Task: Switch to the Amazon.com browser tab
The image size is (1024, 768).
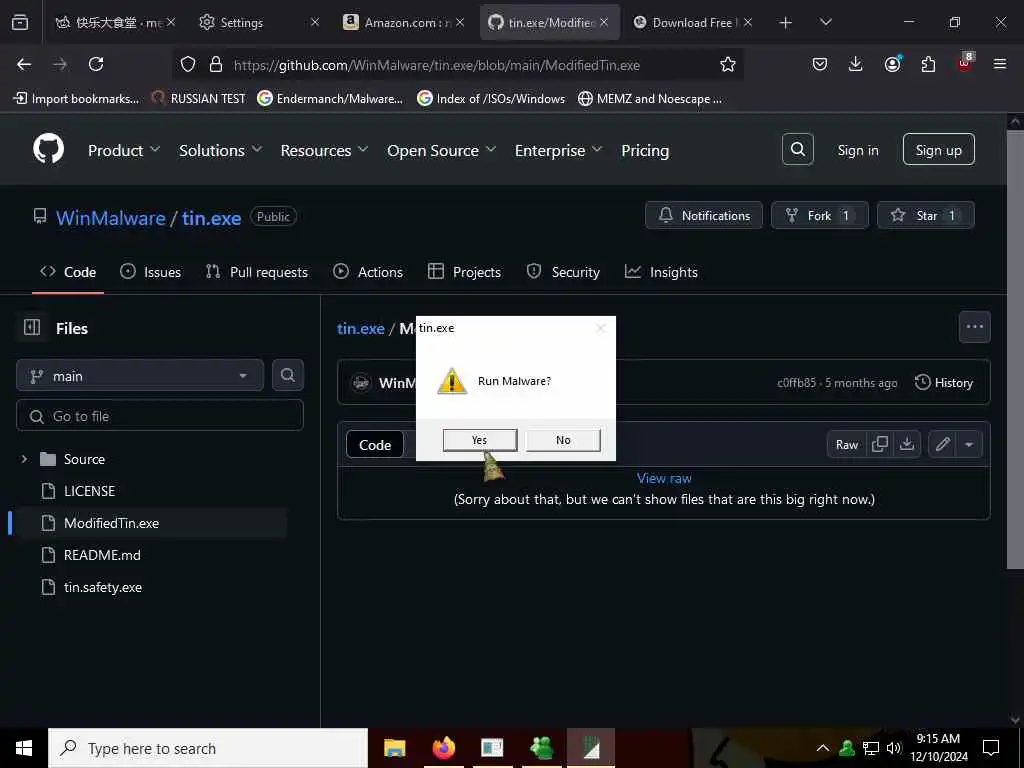Action: (403, 22)
